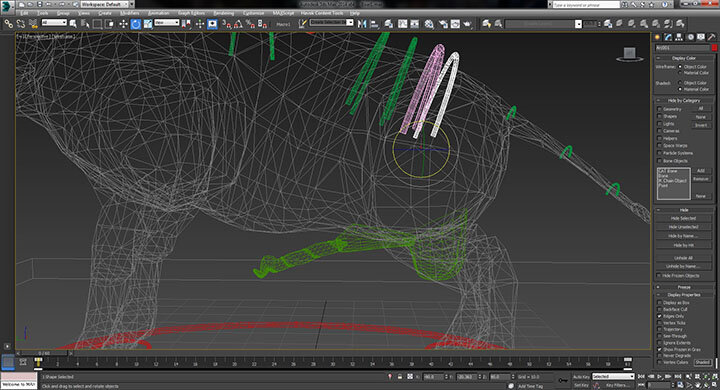Enable the Geometry hide category checkbox
This screenshot has height=390, width=720.
pyautogui.click(x=660, y=109)
